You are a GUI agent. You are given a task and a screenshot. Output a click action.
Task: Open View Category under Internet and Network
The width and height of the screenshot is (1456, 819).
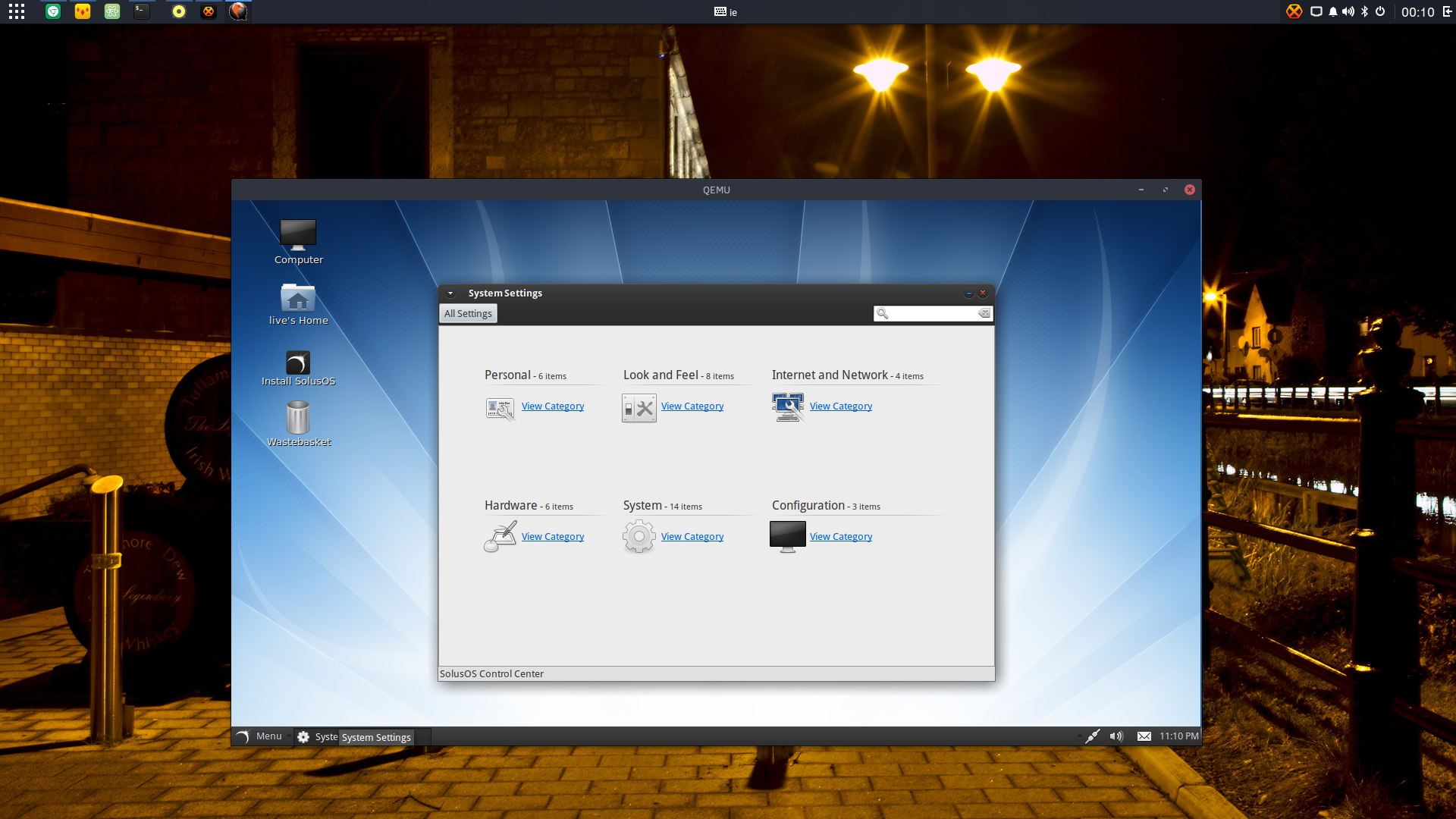click(841, 406)
